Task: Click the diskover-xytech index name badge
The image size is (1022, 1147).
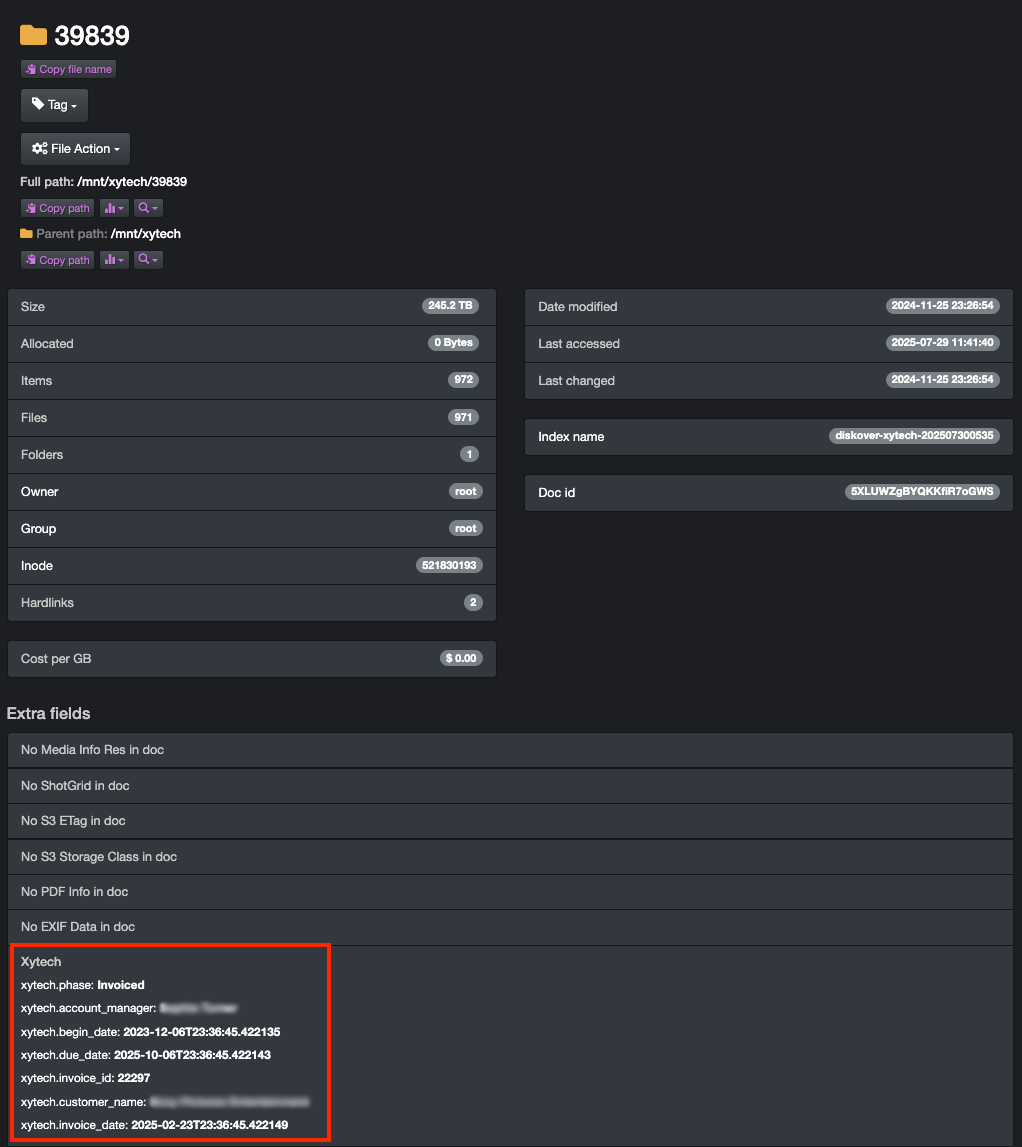Action: (x=914, y=436)
